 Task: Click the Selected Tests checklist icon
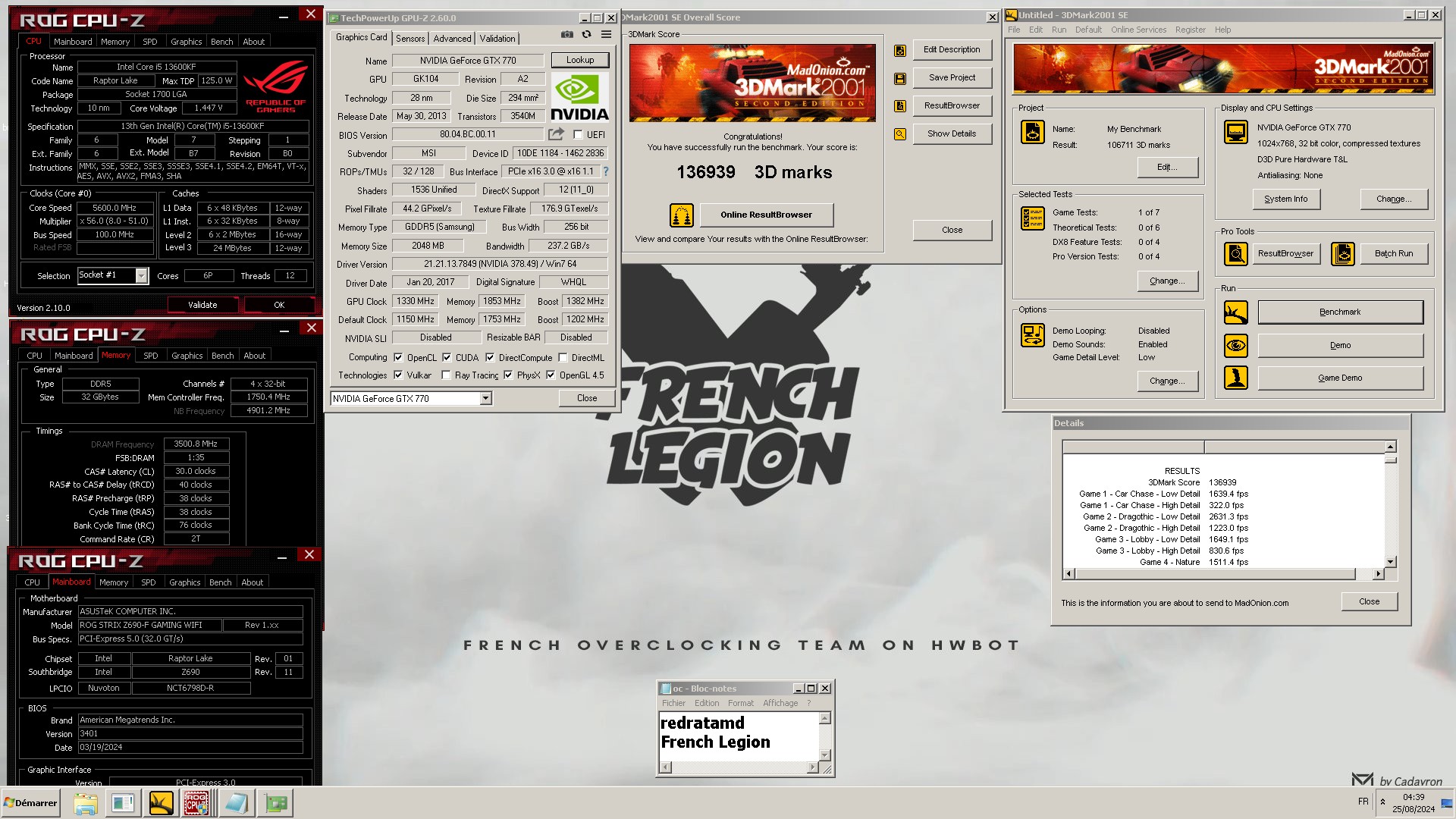tap(1033, 218)
